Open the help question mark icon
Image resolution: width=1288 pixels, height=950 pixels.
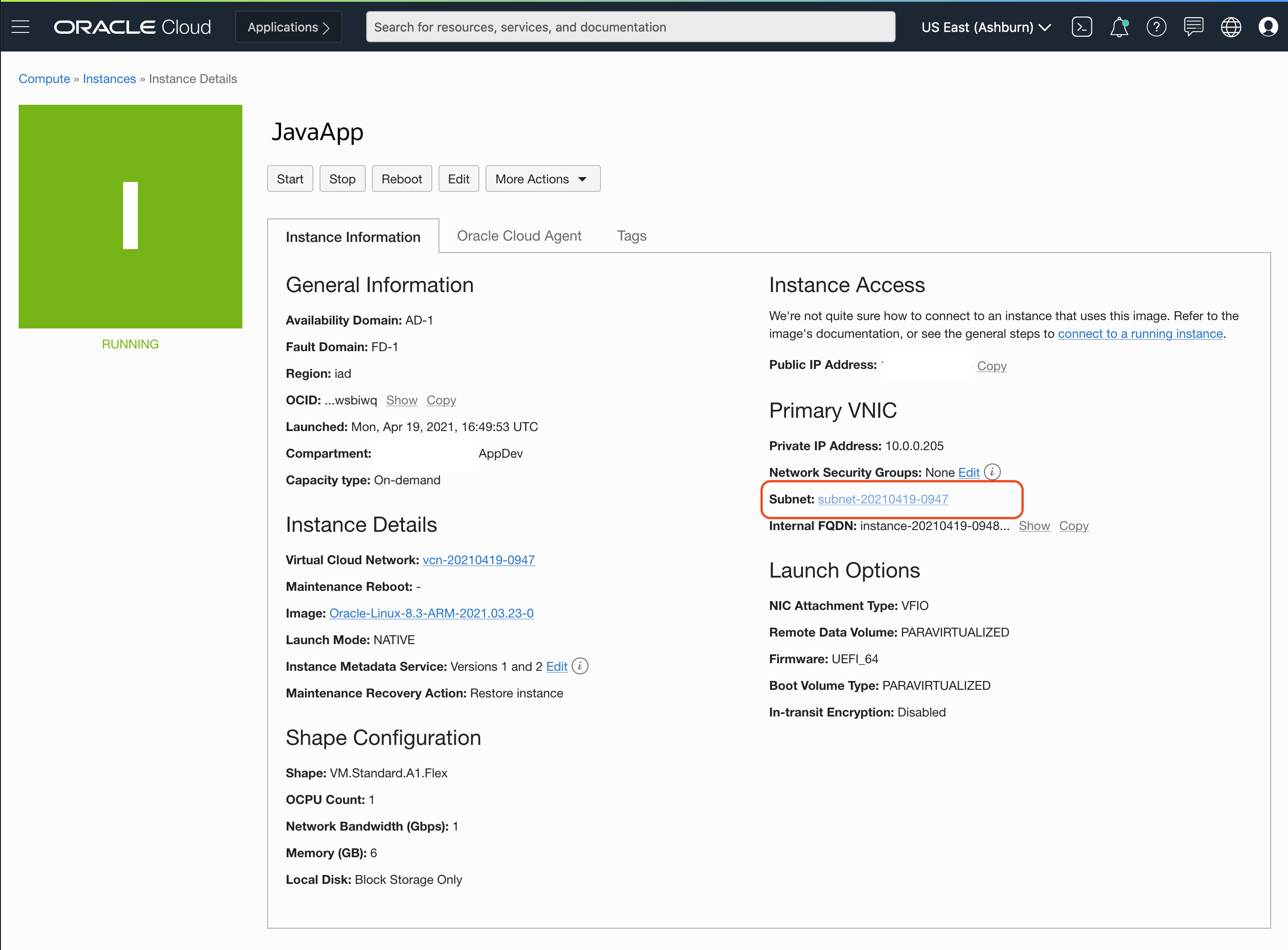pos(1156,27)
